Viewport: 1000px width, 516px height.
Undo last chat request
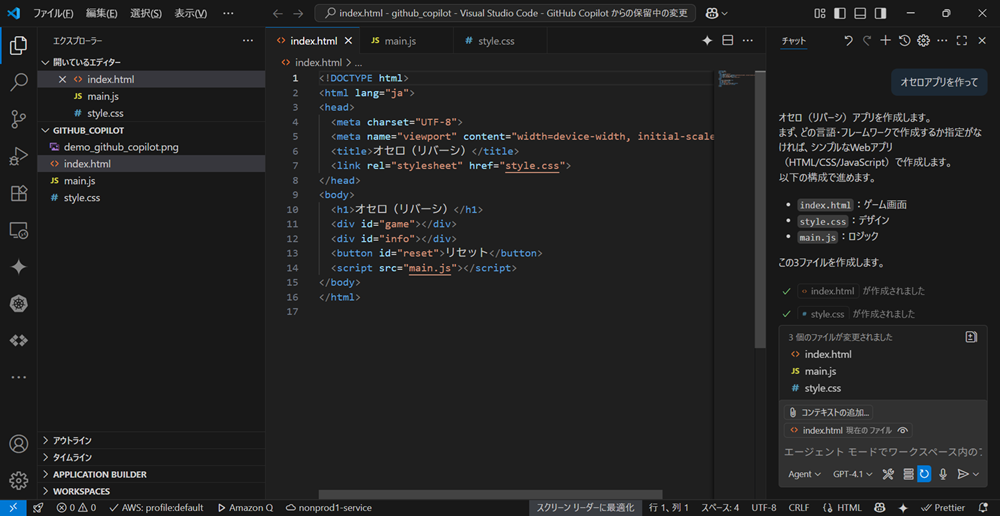848,41
